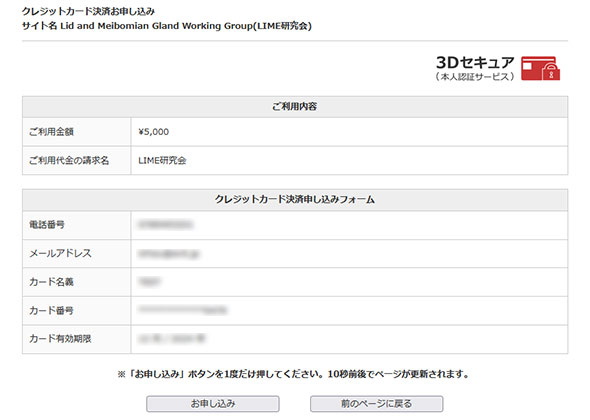
Task: Click the ご利用代金の請求名 row label
Action: point(69,160)
